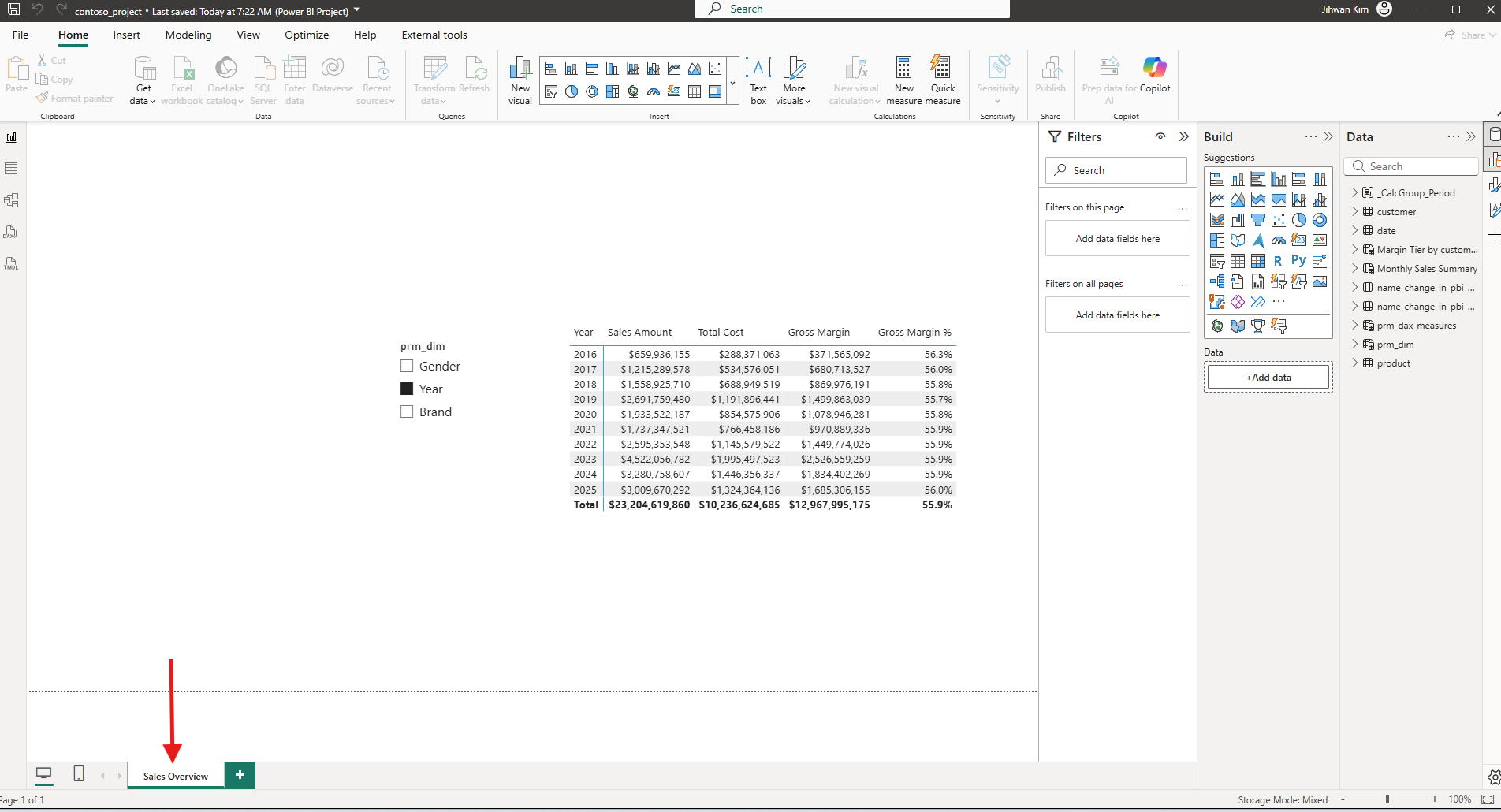Click the zoom in plus button
The height and width of the screenshot is (812, 1501).
(x=1435, y=799)
